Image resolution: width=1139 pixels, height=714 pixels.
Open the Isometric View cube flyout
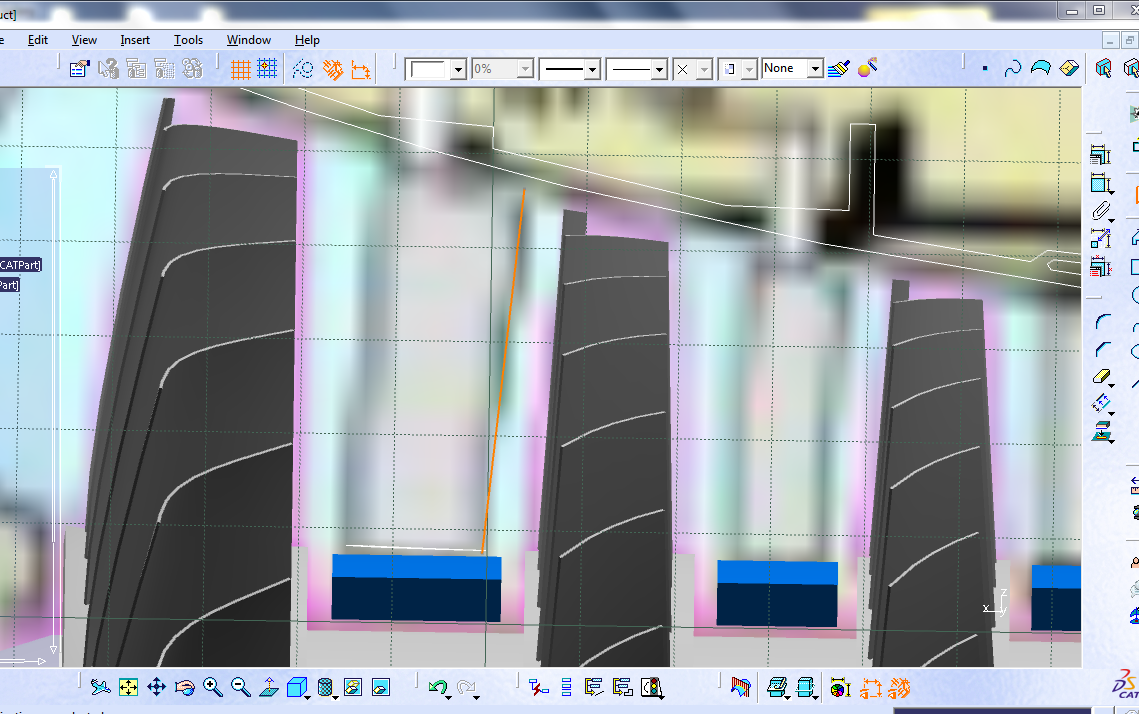coord(298,687)
